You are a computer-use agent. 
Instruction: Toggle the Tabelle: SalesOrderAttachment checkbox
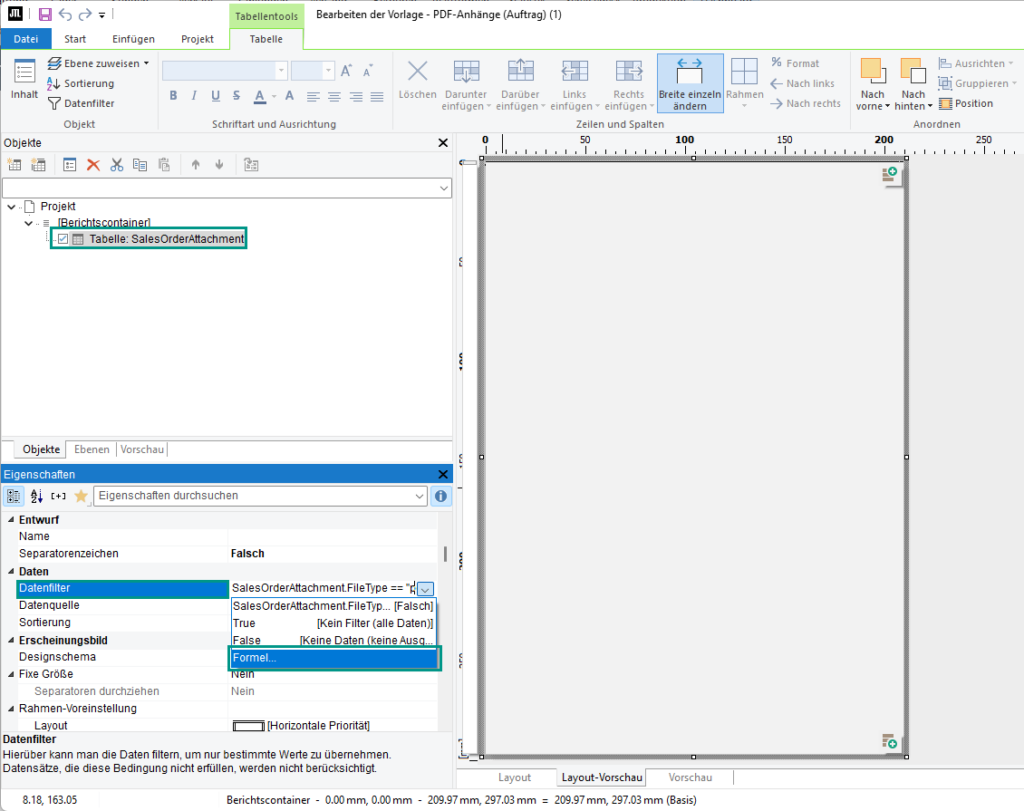(61, 238)
